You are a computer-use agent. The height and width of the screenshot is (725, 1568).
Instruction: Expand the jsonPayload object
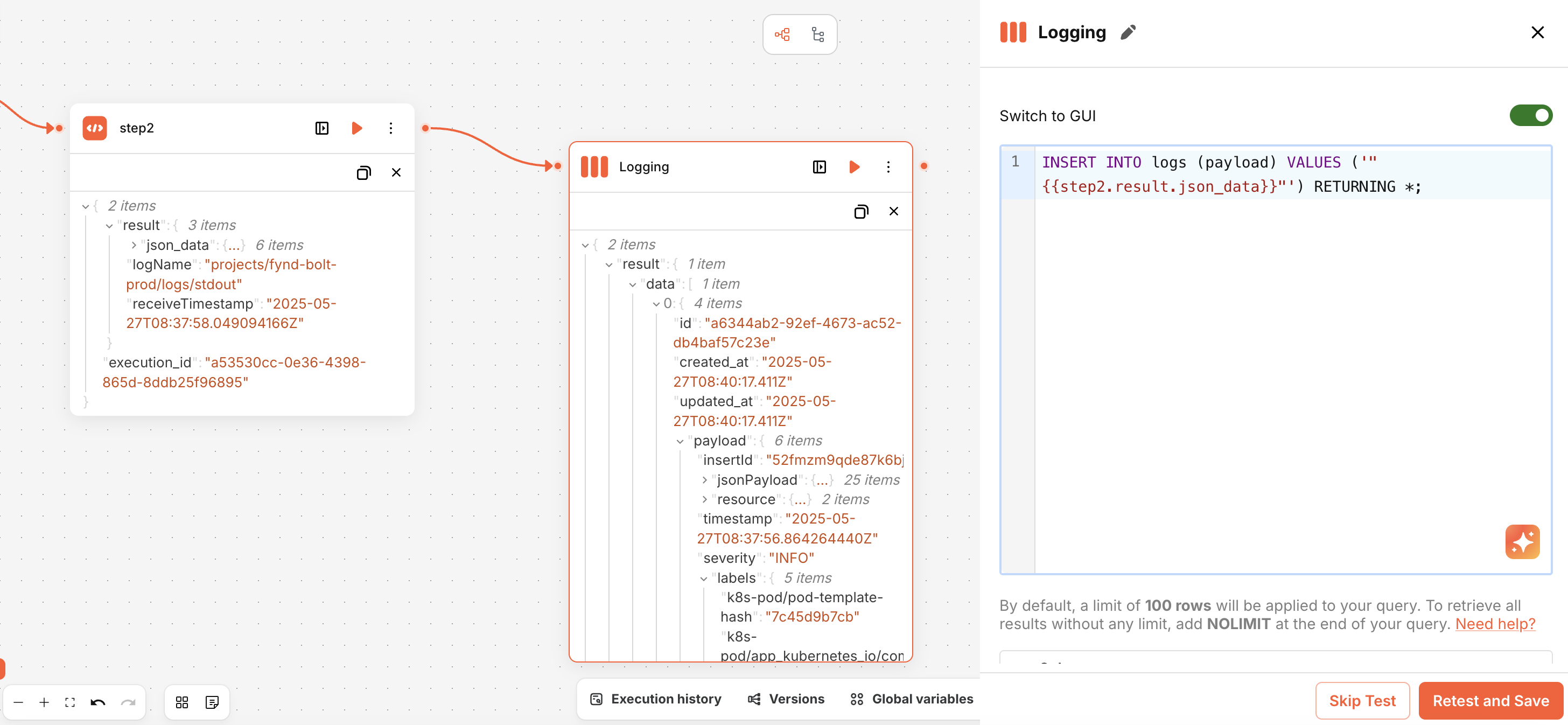tap(704, 480)
